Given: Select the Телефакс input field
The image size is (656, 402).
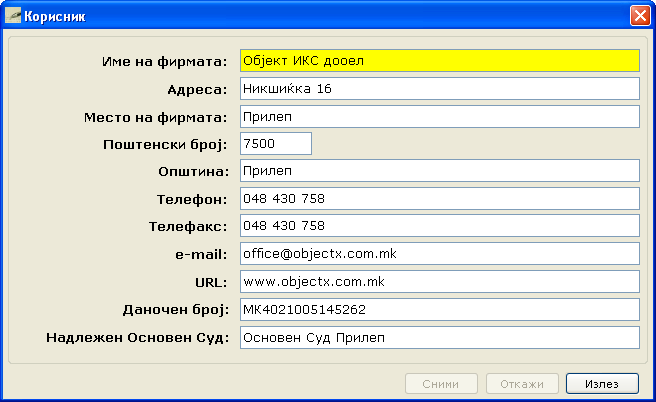Looking at the screenshot, I should tap(439, 226).
